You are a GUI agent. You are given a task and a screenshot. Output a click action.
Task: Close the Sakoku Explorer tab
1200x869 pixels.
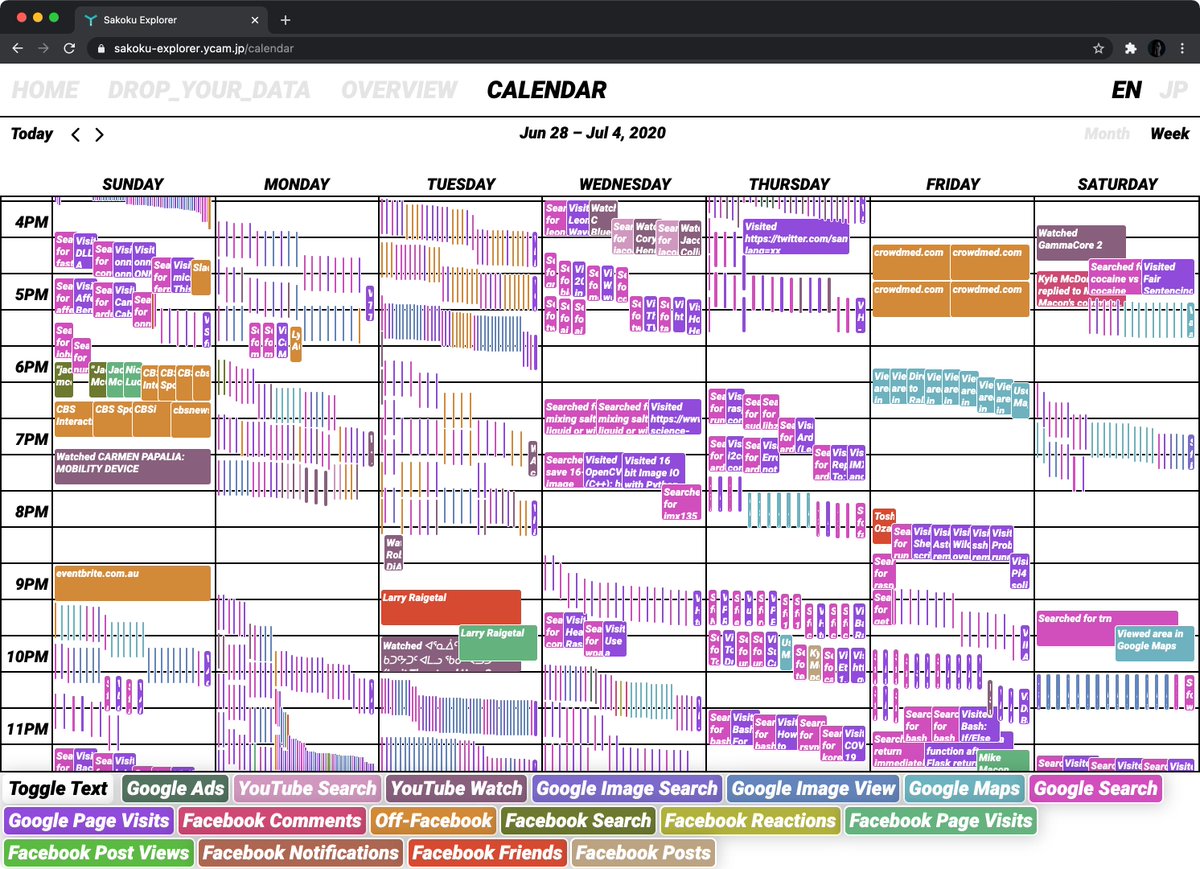tap(256, 20)
